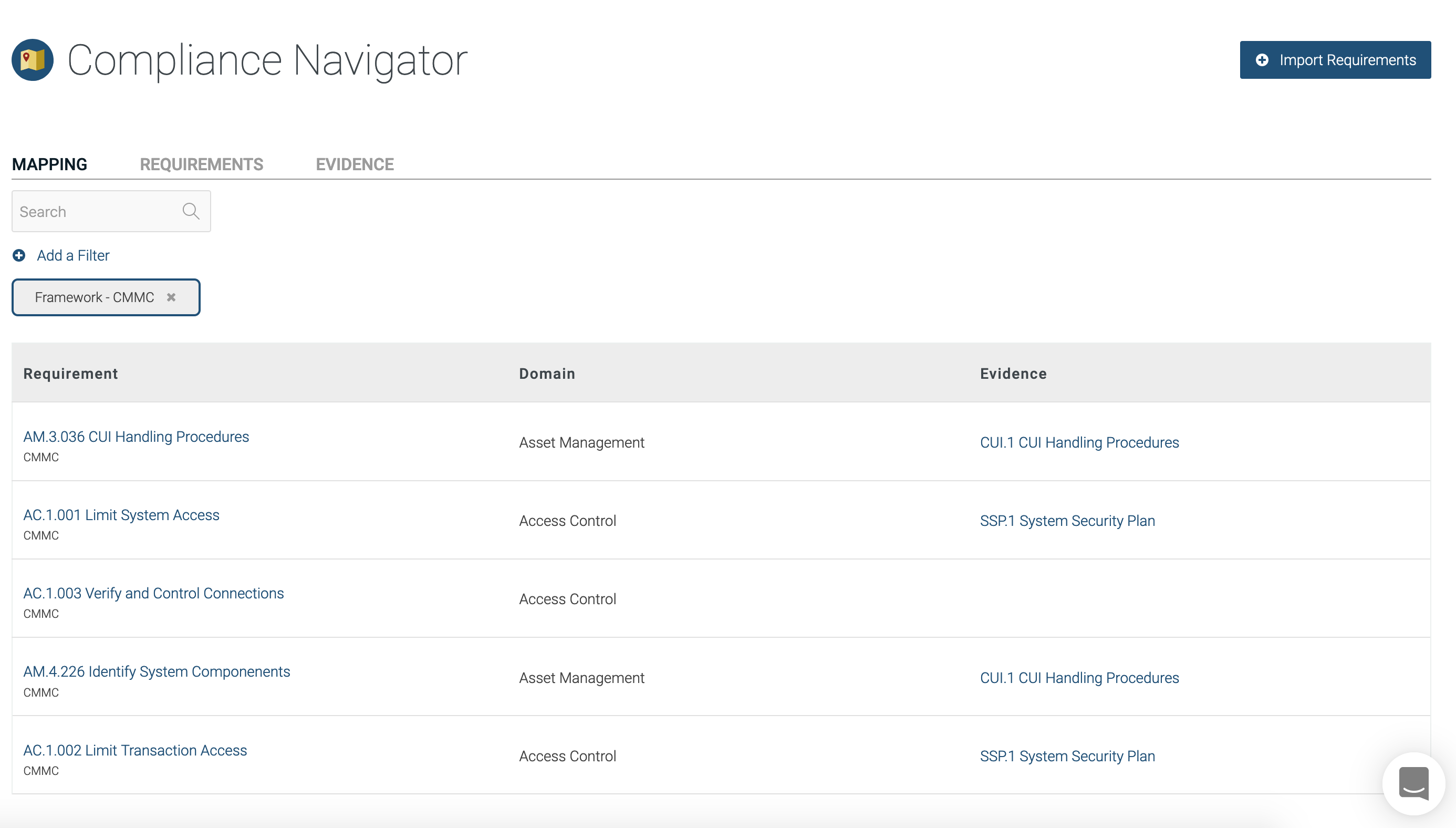Switch to the Requirements tab
The width and height of the screenshot is (1456, 828).
(x=201, y=164)
